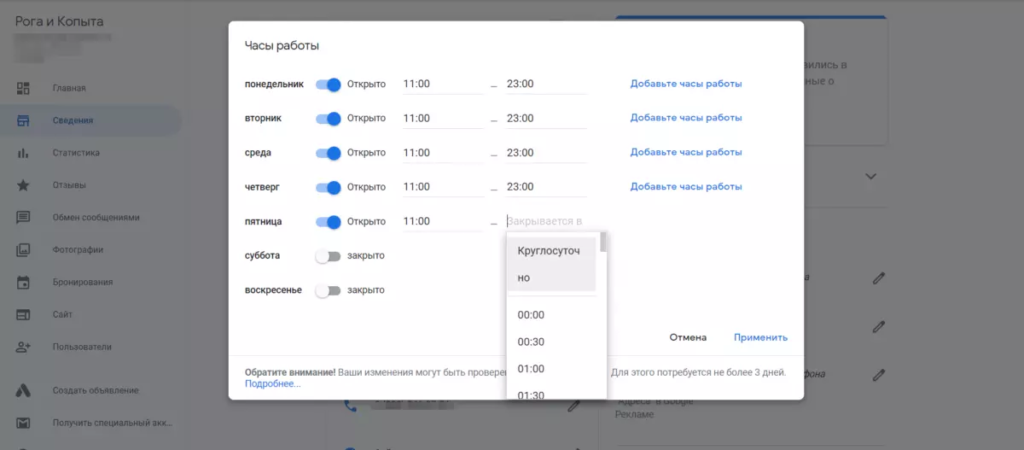Click the Бронирования calendar icon
This screenshot has width=1024, height=450.
(23, 282)
